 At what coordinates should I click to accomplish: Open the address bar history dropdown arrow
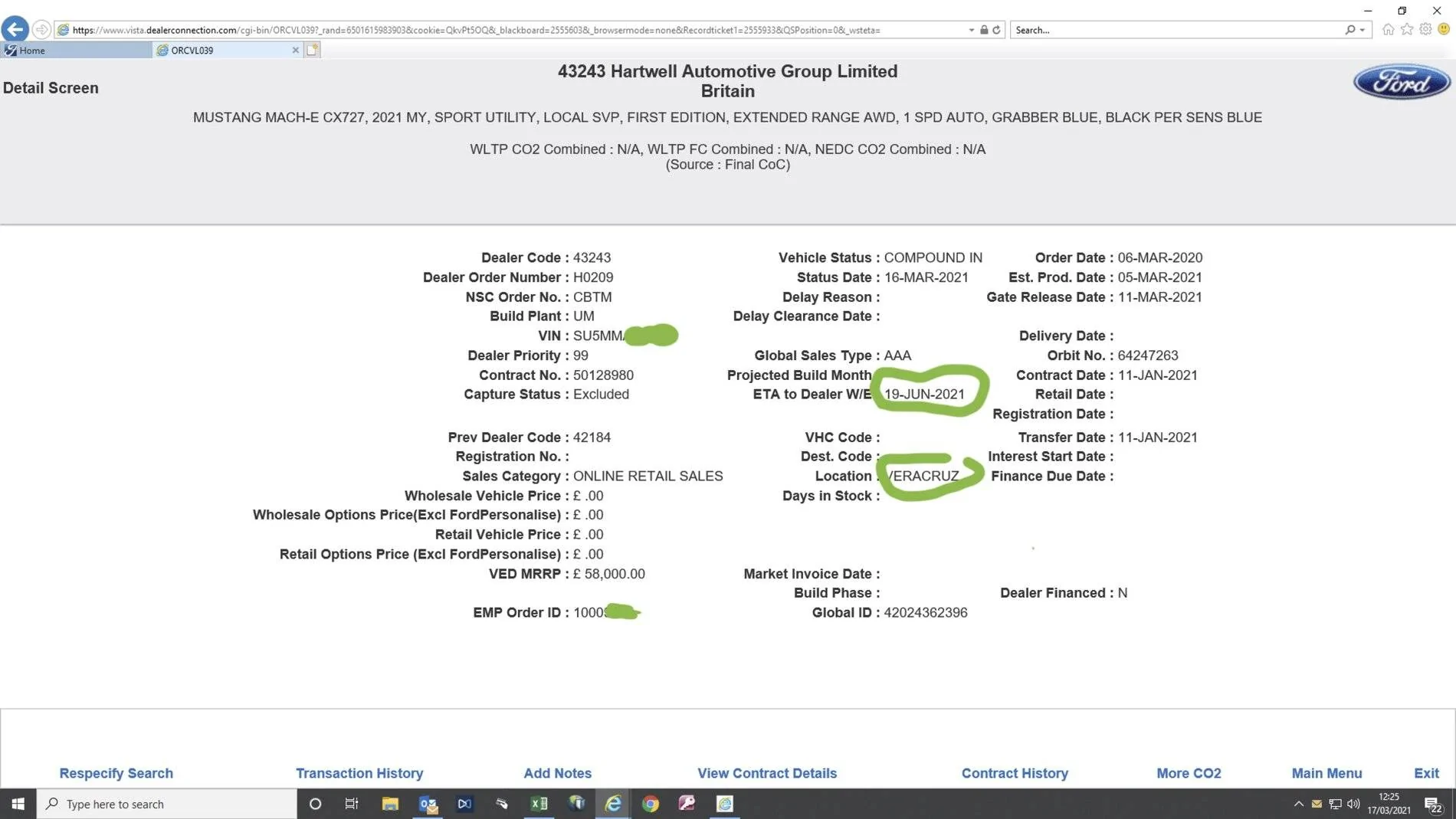972,30
